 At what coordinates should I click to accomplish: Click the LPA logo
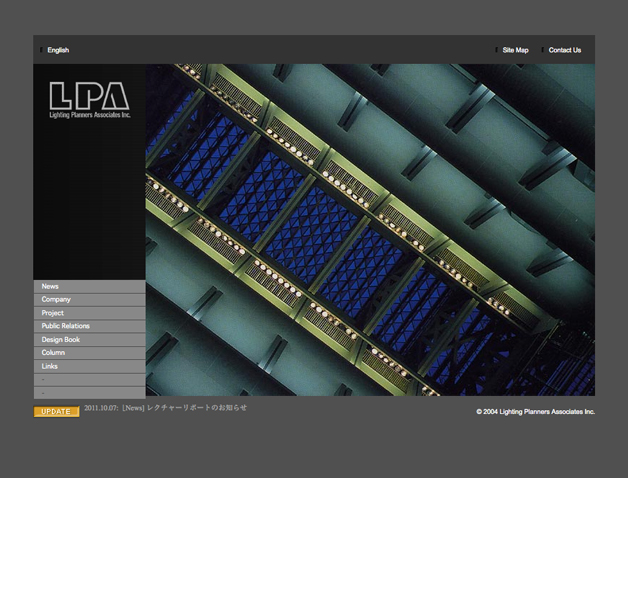pos(89,100)
